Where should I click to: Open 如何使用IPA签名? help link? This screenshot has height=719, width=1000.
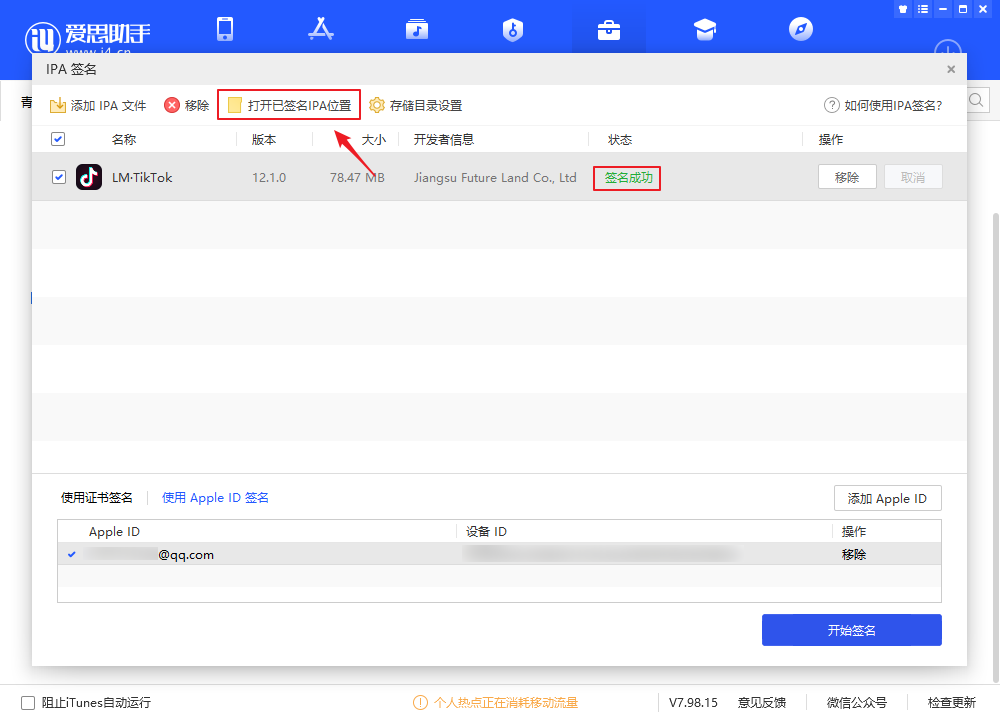click(x=883, y=105)
